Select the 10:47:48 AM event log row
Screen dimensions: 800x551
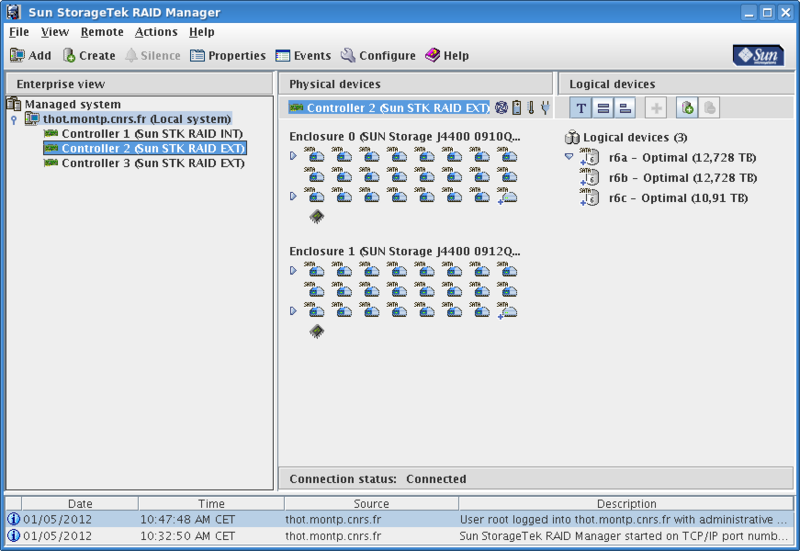pos(400,519)
